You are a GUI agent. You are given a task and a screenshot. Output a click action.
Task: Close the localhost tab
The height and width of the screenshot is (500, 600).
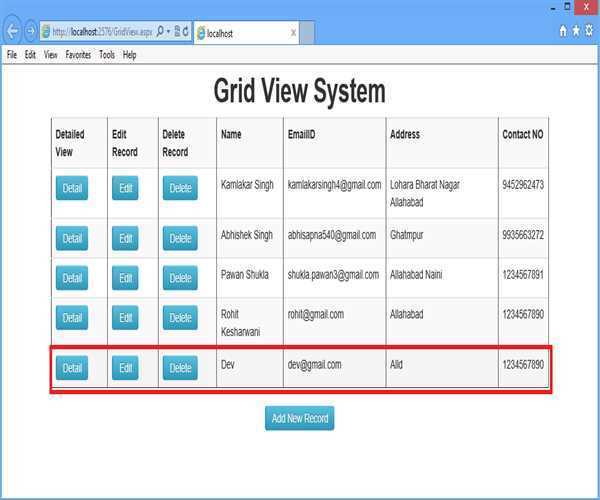click(293, 33)
